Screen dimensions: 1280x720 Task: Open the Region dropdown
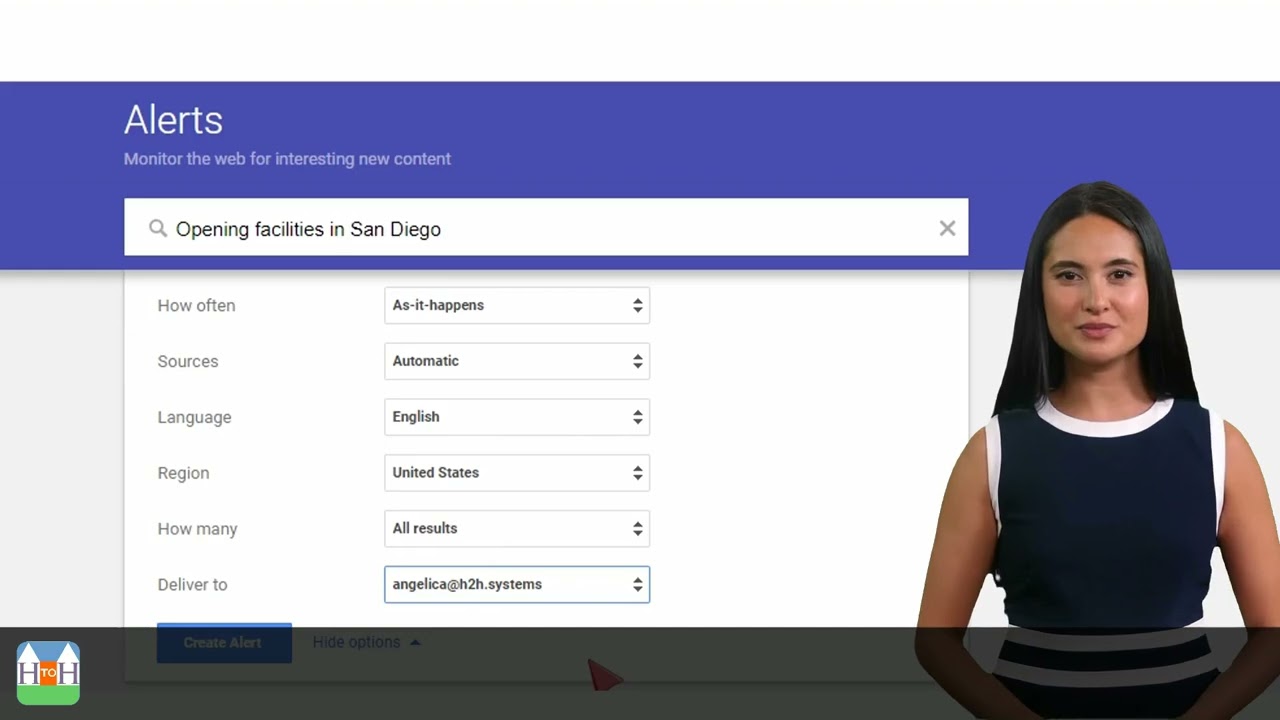point(517,473)
